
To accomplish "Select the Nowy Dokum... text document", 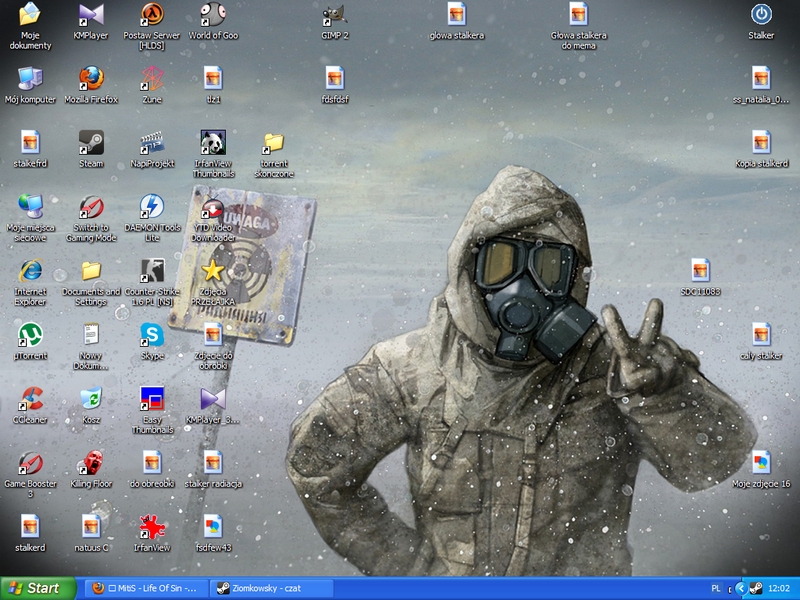I will (91, 335).
